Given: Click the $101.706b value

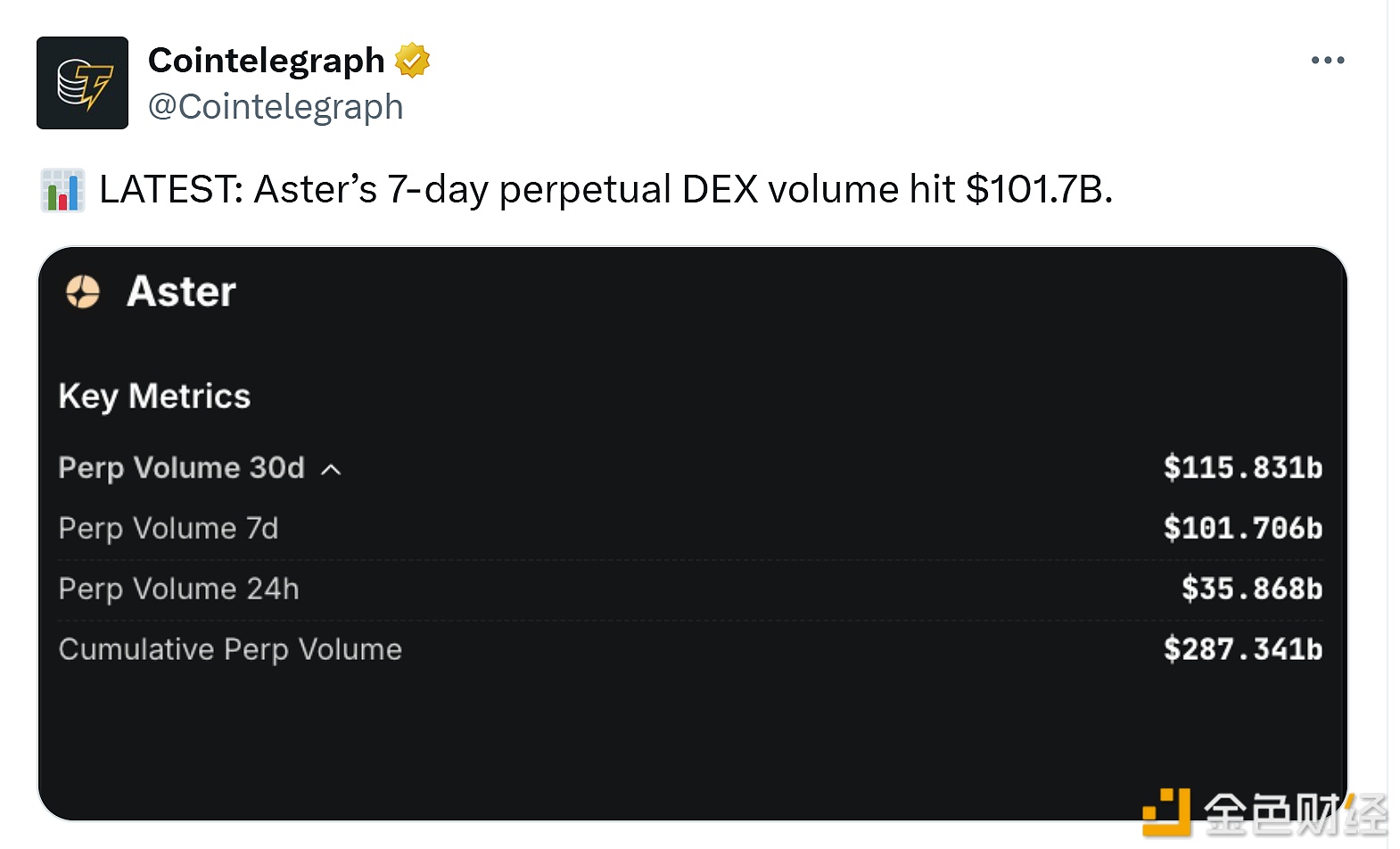Looking at the screenshot, I should coord(1243,529).
